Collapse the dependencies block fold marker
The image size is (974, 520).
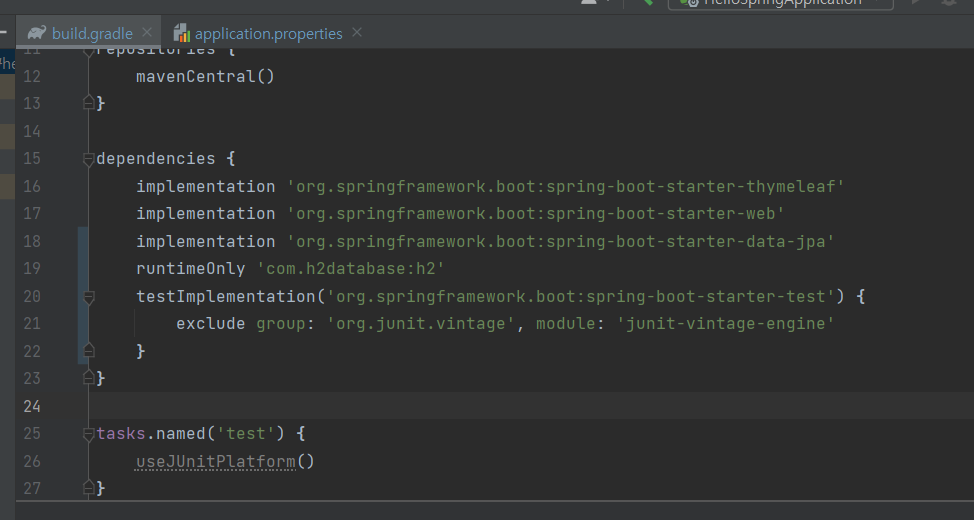88,159
